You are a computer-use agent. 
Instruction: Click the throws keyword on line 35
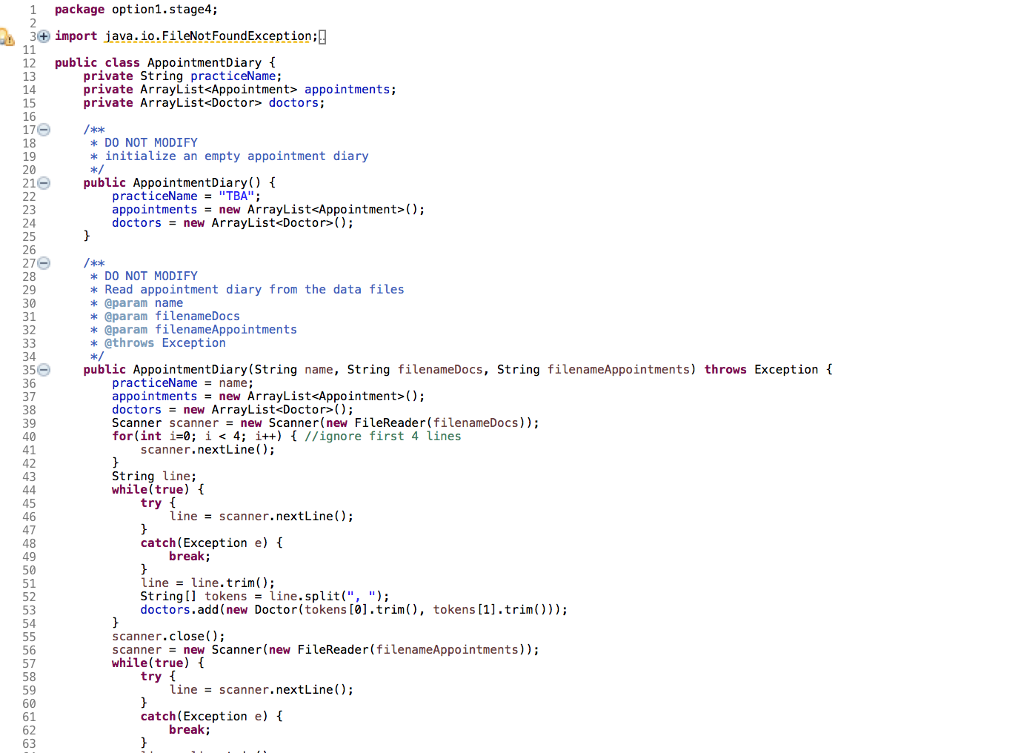coord(726,369)
